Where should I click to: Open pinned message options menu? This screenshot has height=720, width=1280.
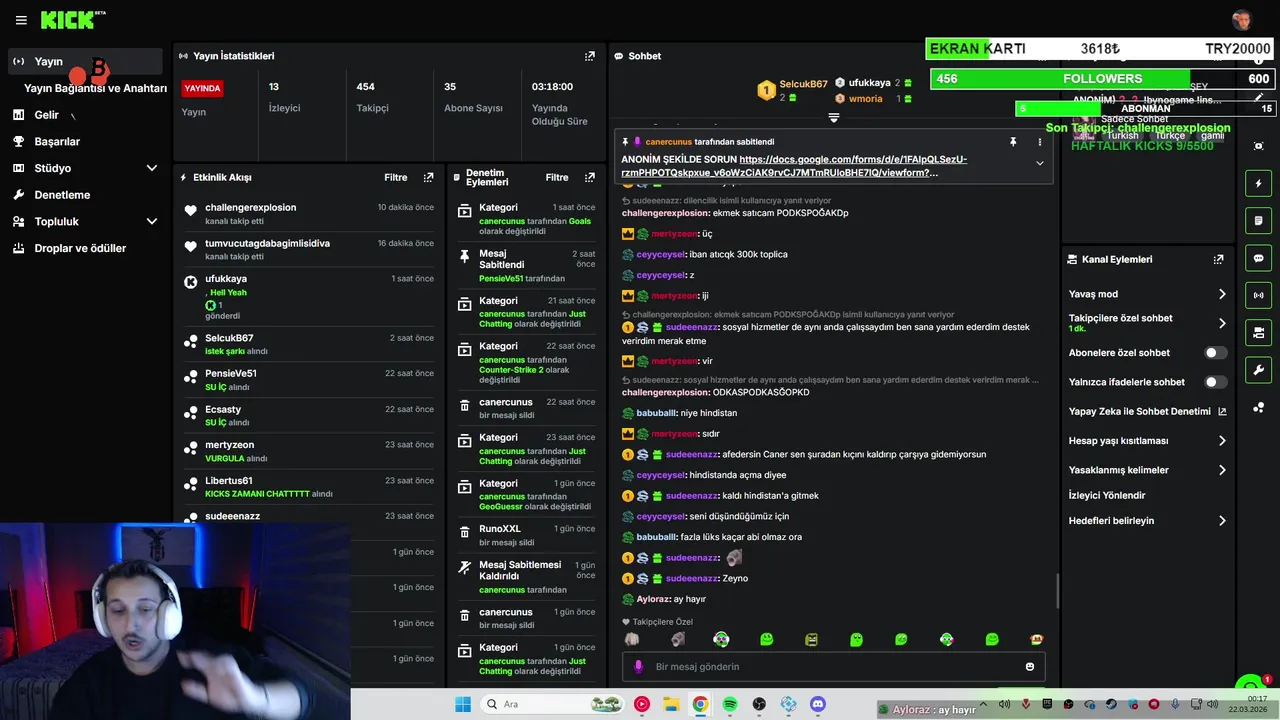coord(1039,142)
